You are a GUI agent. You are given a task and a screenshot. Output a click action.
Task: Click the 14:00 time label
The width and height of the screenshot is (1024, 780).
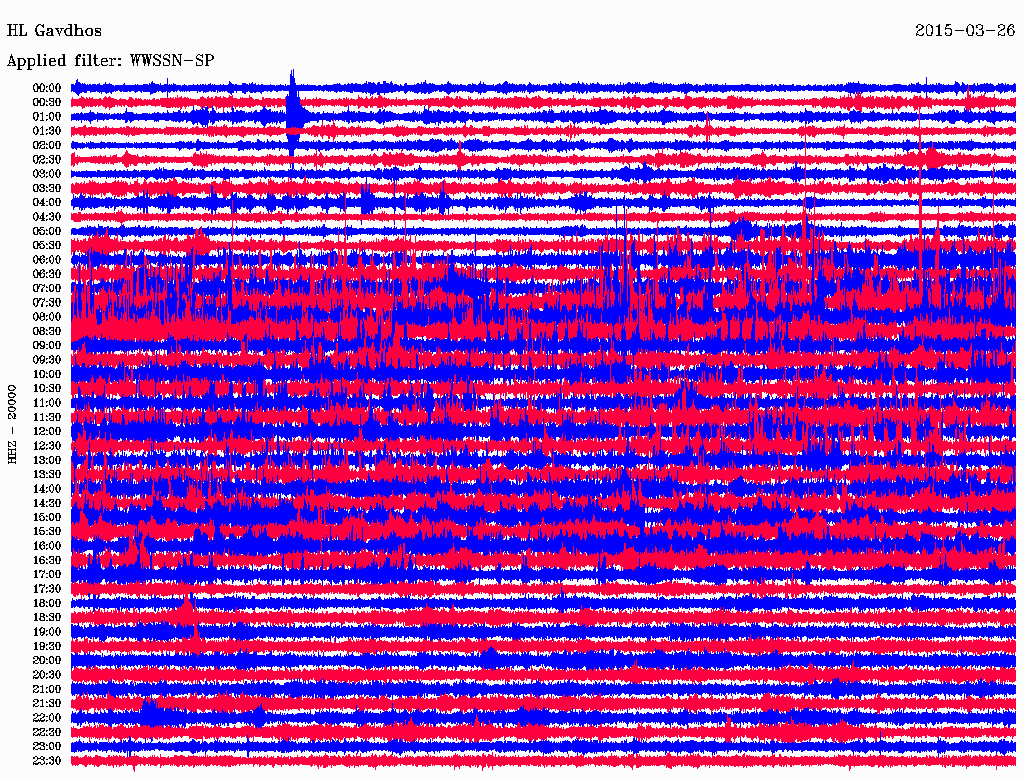47,489
